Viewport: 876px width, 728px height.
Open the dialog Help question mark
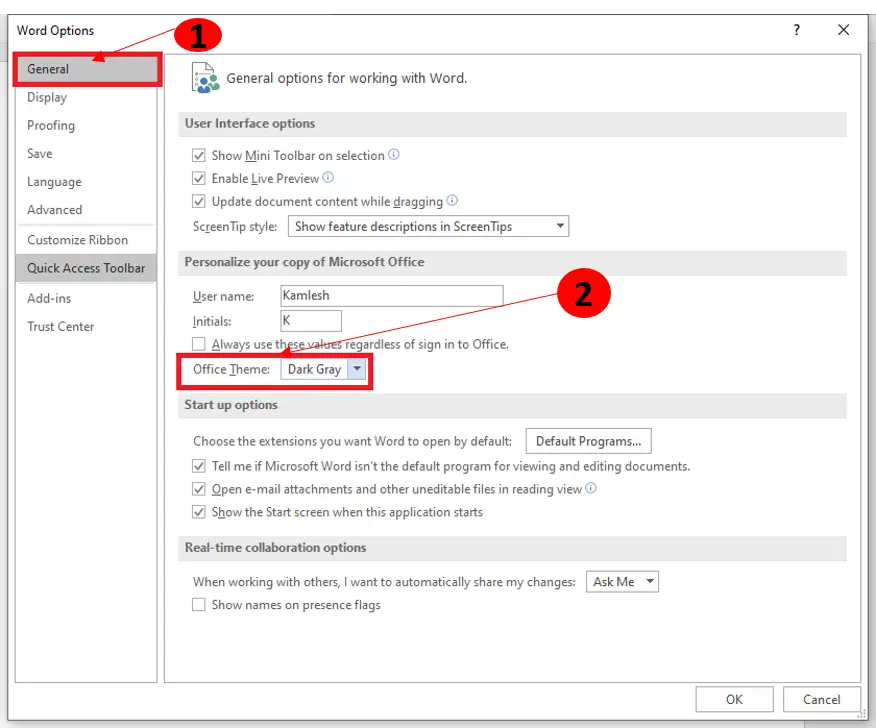click(797, 30)
